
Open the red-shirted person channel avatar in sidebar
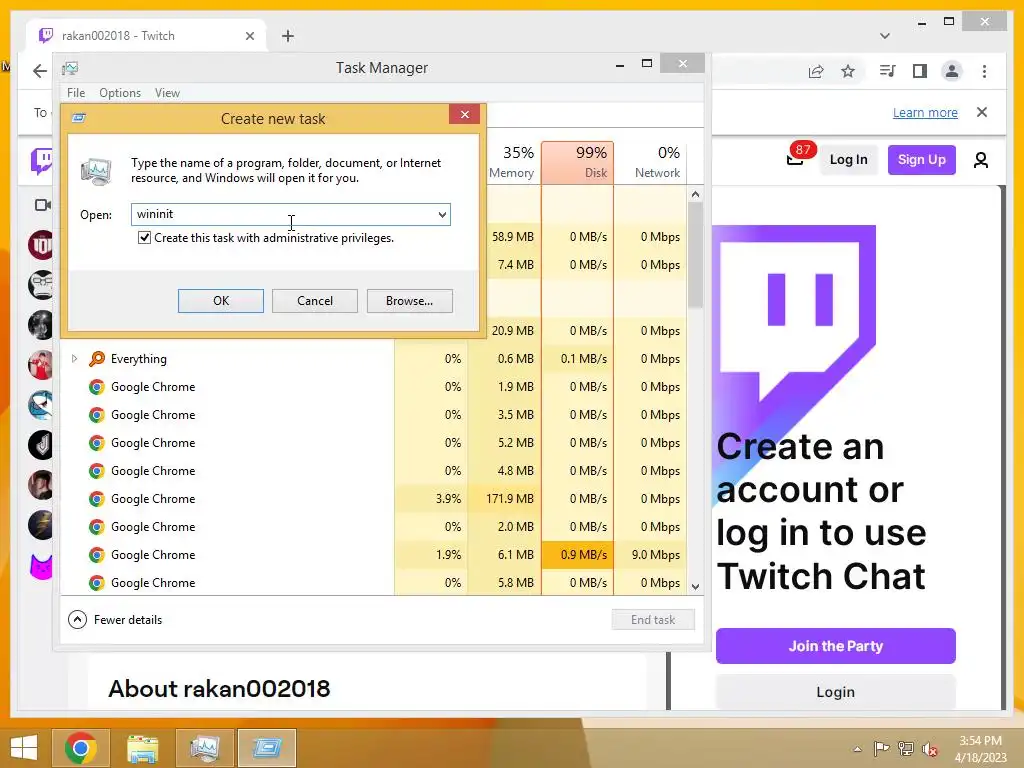[x=40, y=365]
